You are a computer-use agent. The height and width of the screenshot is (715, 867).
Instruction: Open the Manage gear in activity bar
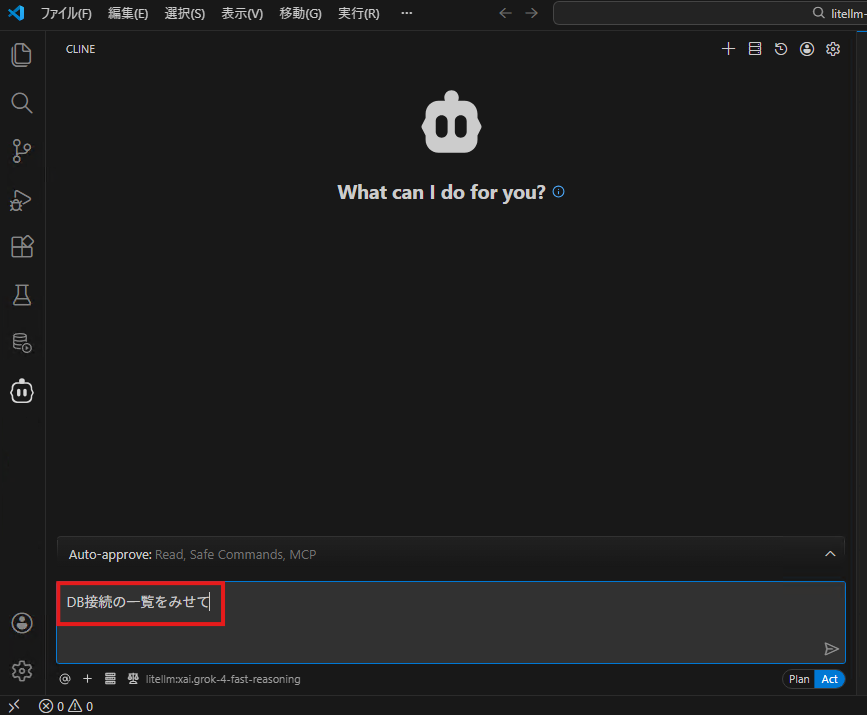[x=22, y=671]
